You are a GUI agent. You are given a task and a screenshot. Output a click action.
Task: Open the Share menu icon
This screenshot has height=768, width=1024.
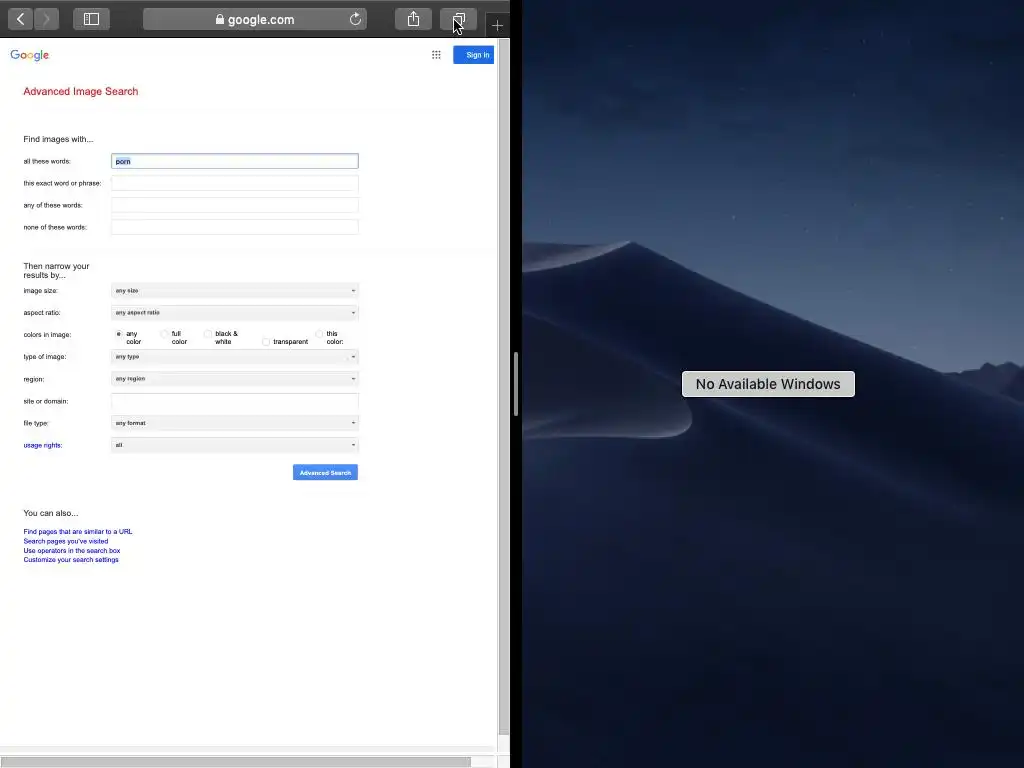pos(413,19)
